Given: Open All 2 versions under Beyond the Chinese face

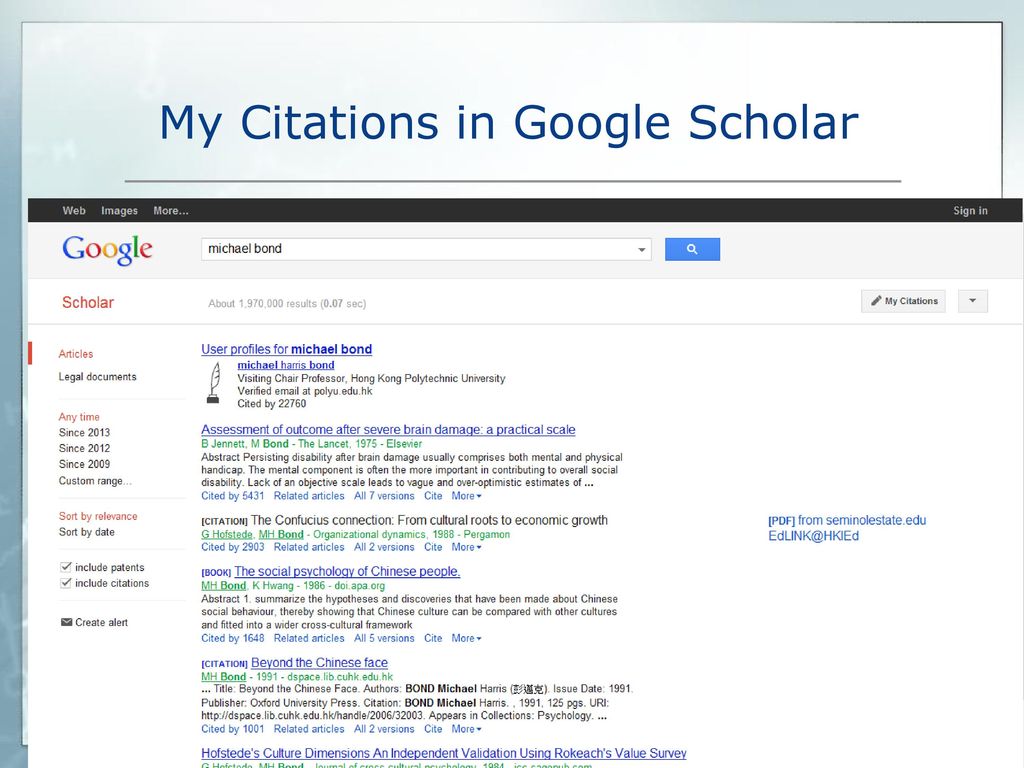Looking at the screenshot, I should click(384, 729).
